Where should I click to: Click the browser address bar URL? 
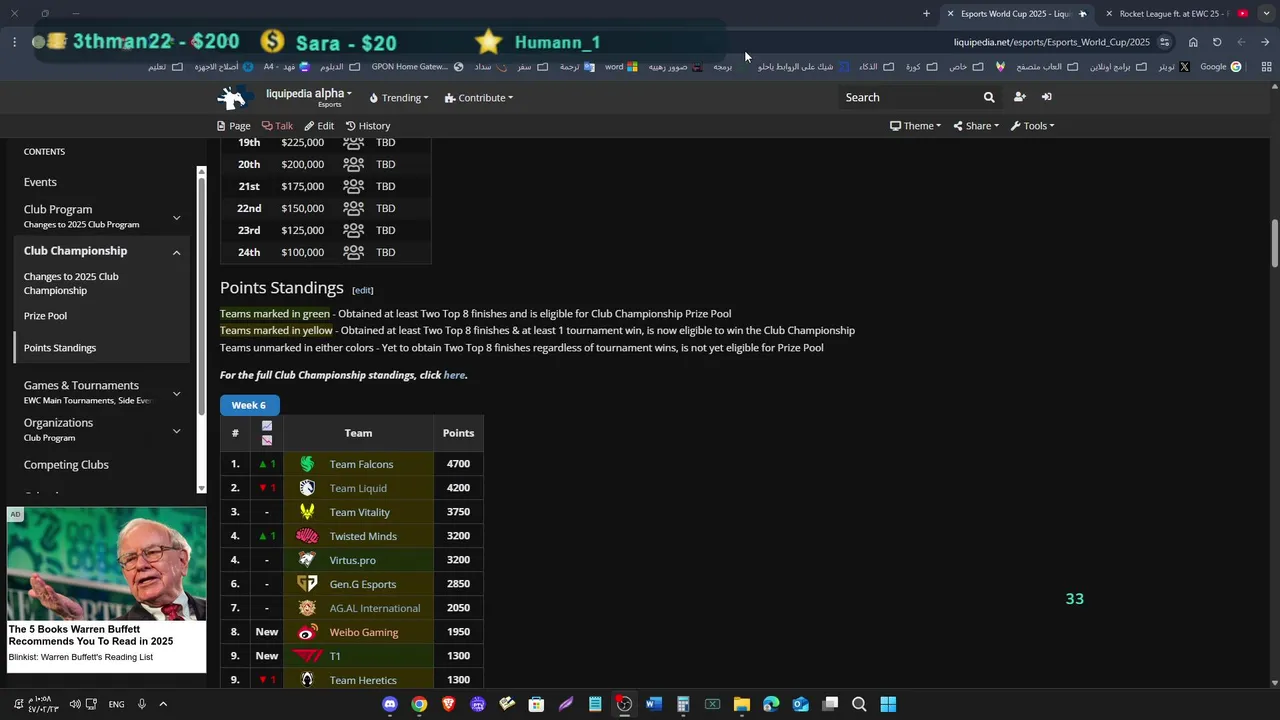[1051, 42]
